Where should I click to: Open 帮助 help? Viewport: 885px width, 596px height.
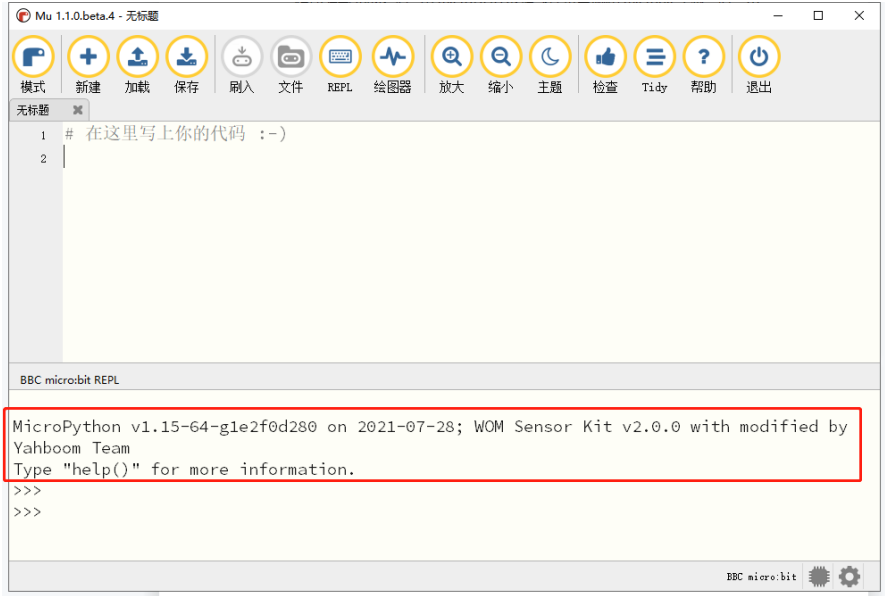pos(703,64)
